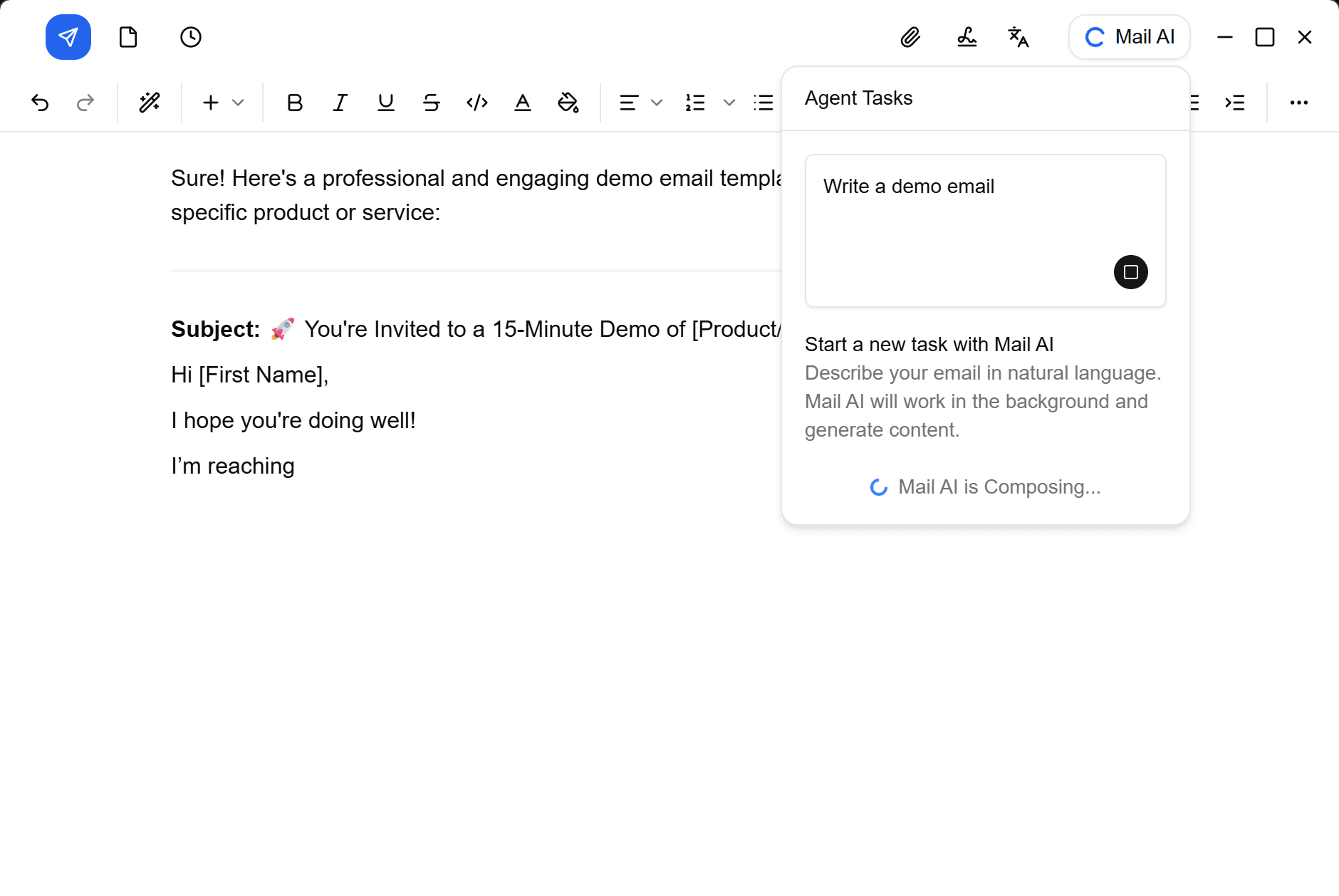
Task: Use the AI magic wand writing tool
Action: [x=150, y=103]
